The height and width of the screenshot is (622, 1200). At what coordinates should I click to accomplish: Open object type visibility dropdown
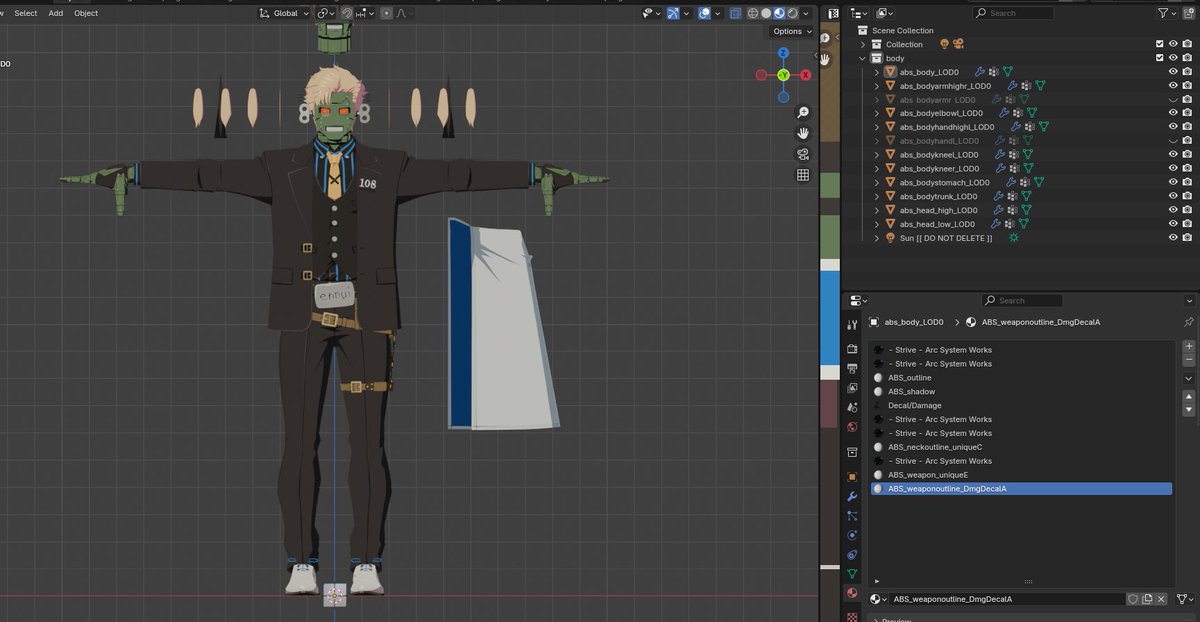click(x=651, y=13)
